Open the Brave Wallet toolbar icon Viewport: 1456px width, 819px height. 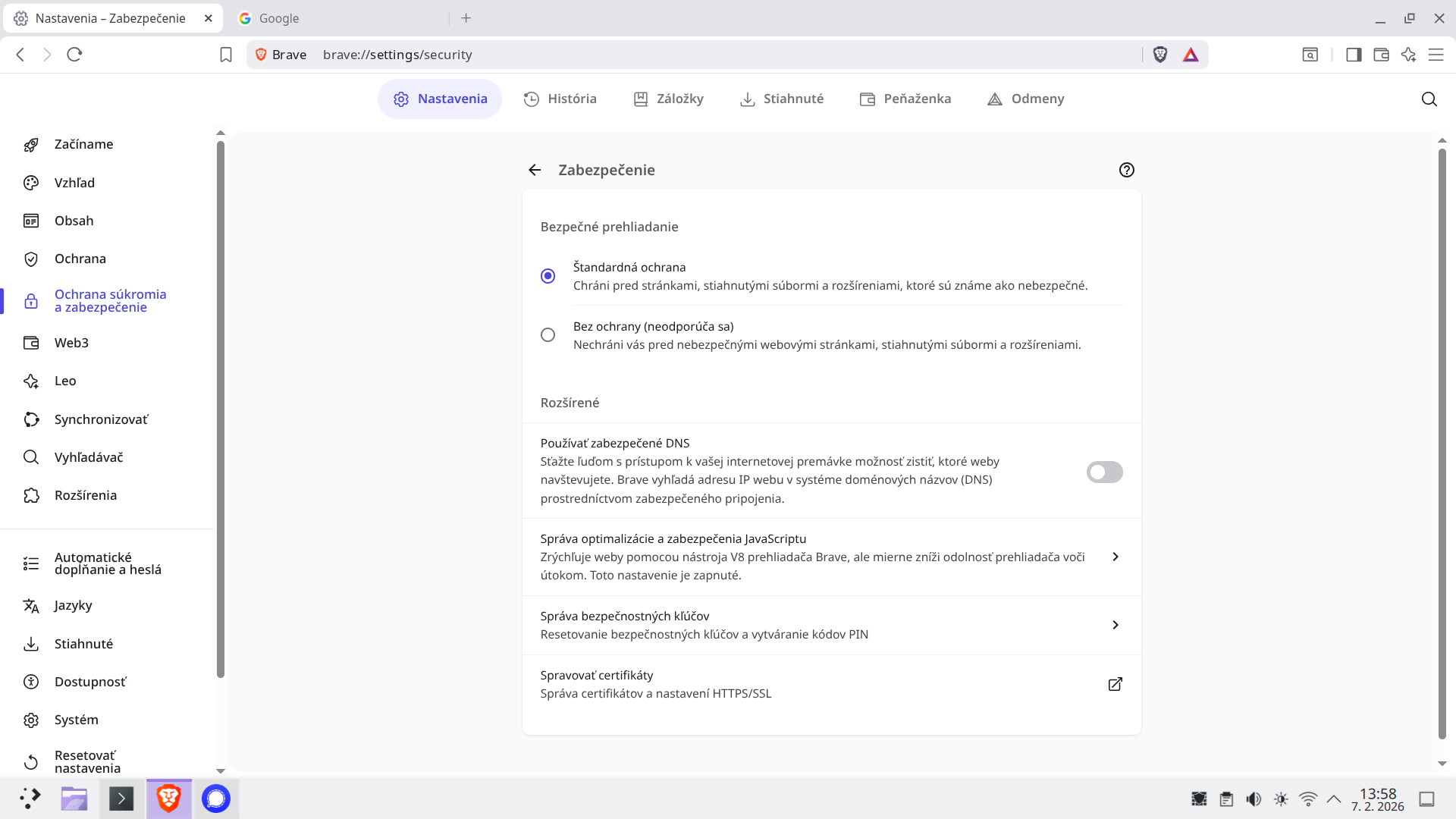click(x=1381, y=55)
